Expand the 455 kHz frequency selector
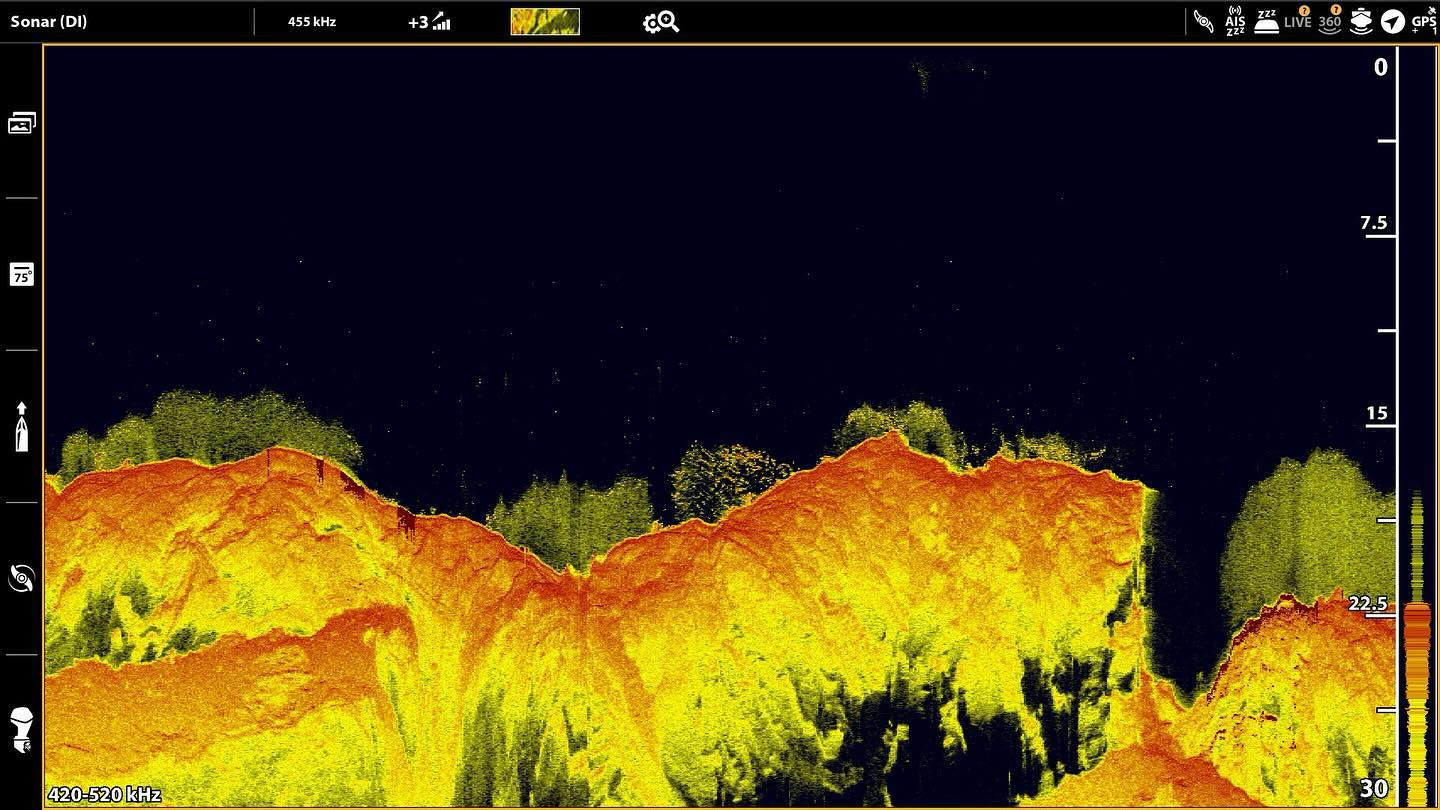Screen dimensions: 1440x810 tap(310, 21)
